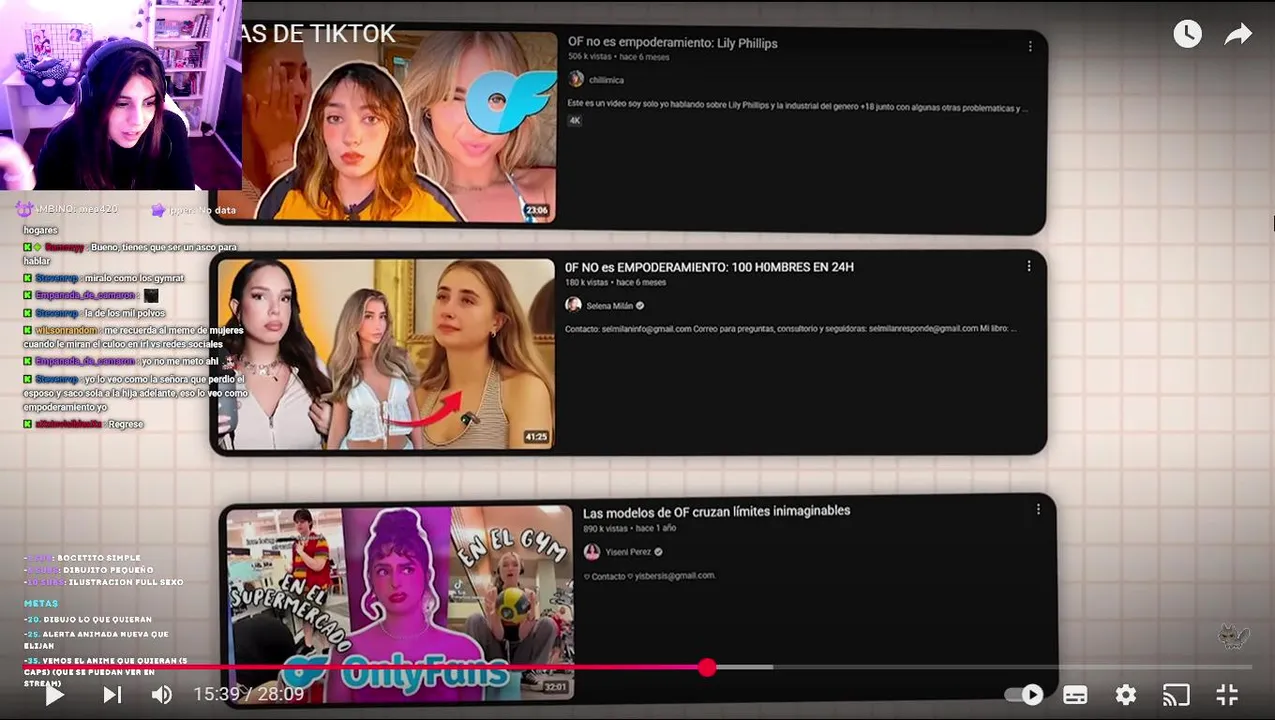This screenshot has width=1275, height=720.
Task: Turn on subtitles with the captions icon
Action: 1075,694
